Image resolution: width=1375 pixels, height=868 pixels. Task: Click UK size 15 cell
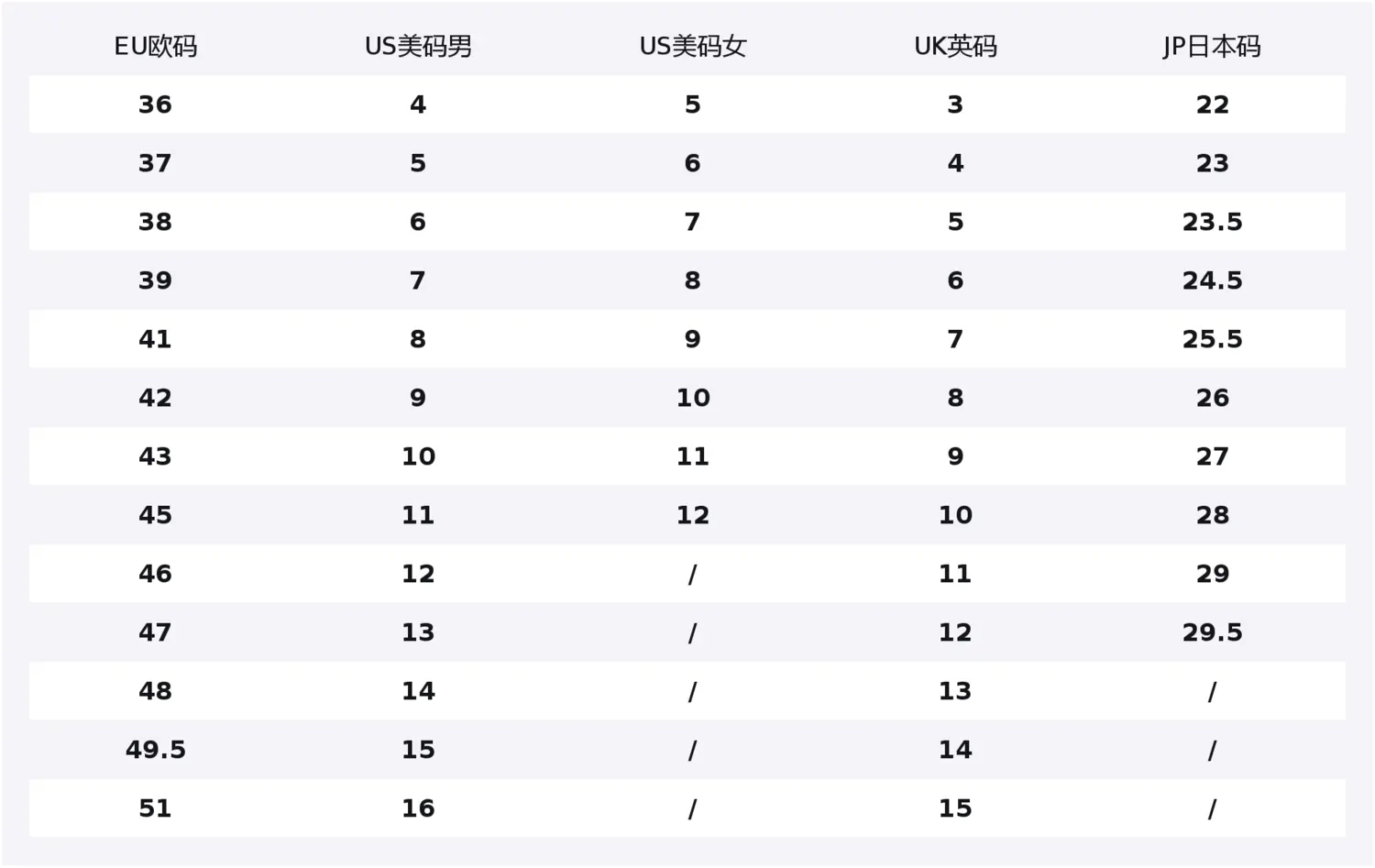[955, 808]
